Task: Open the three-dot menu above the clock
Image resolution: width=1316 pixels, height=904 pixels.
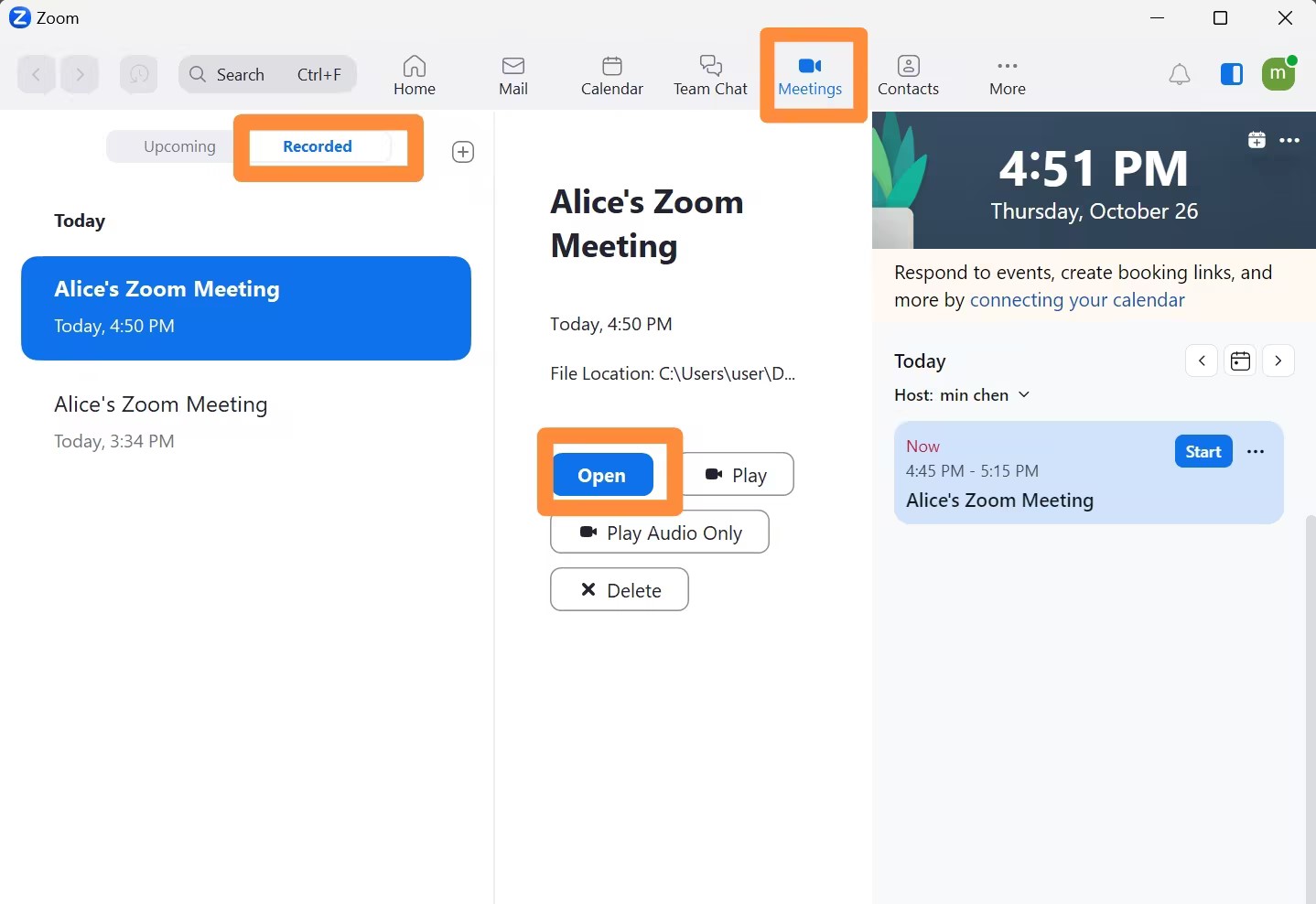Action: click(x=1289, y=140)
